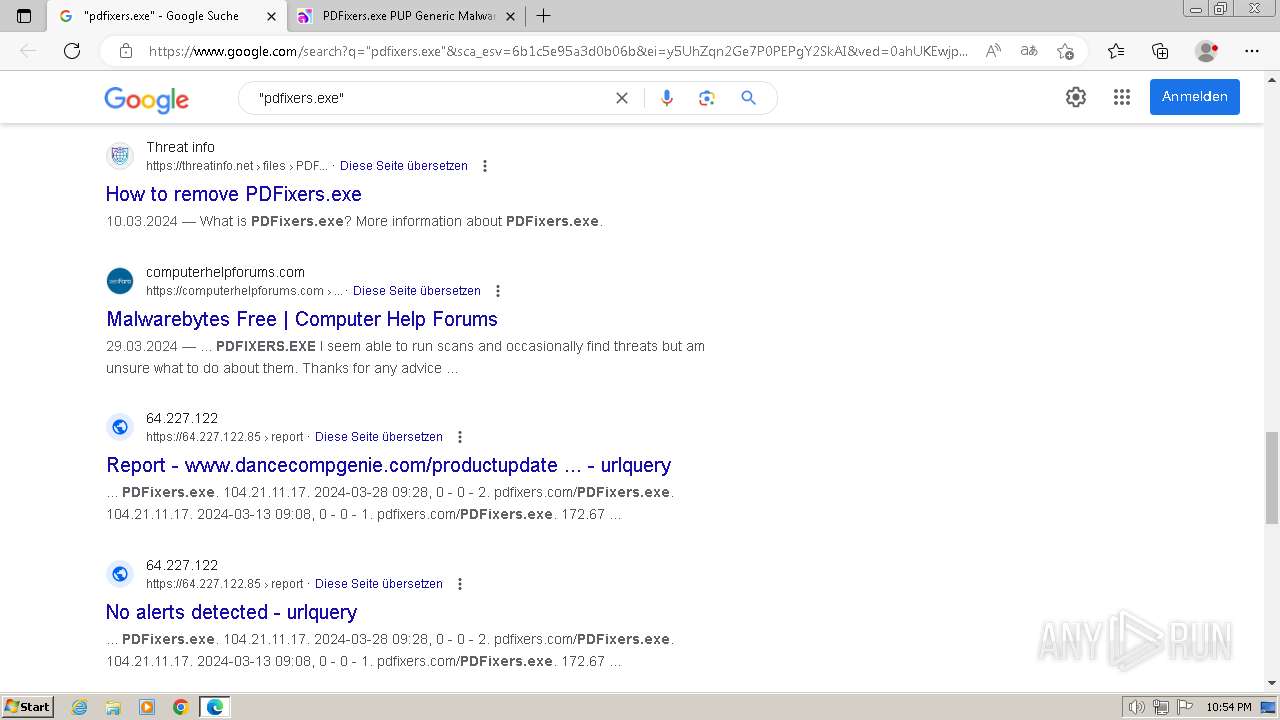1280x720 pixels.
Task: Open more options for Threat info result
Action: (485, 166)
